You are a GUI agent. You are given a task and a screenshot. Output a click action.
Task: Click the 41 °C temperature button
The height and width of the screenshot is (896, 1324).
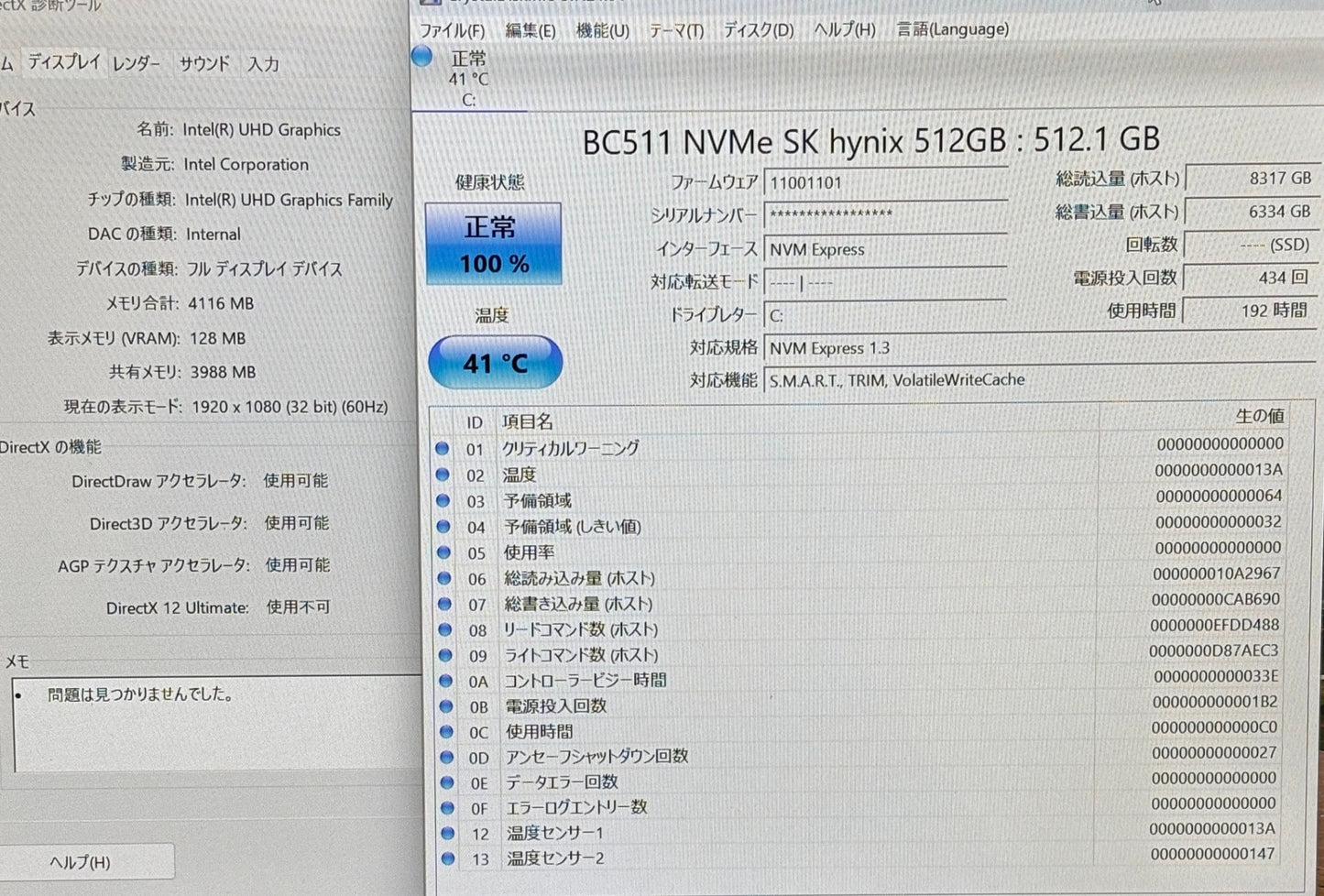click(x=495, y=363)
